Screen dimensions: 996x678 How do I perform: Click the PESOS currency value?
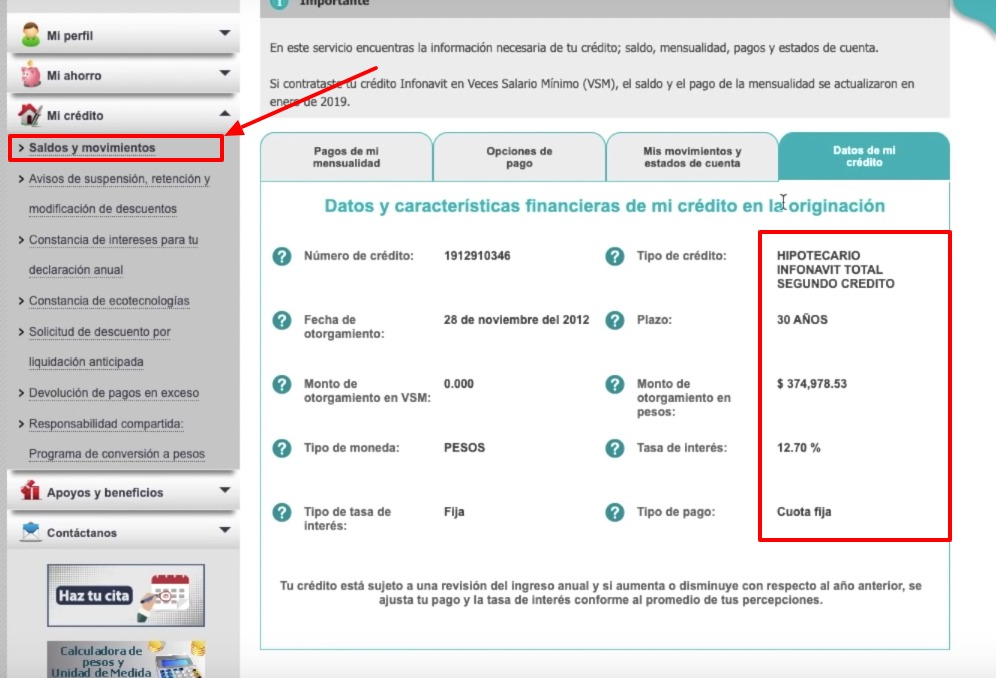pos(464,447)
